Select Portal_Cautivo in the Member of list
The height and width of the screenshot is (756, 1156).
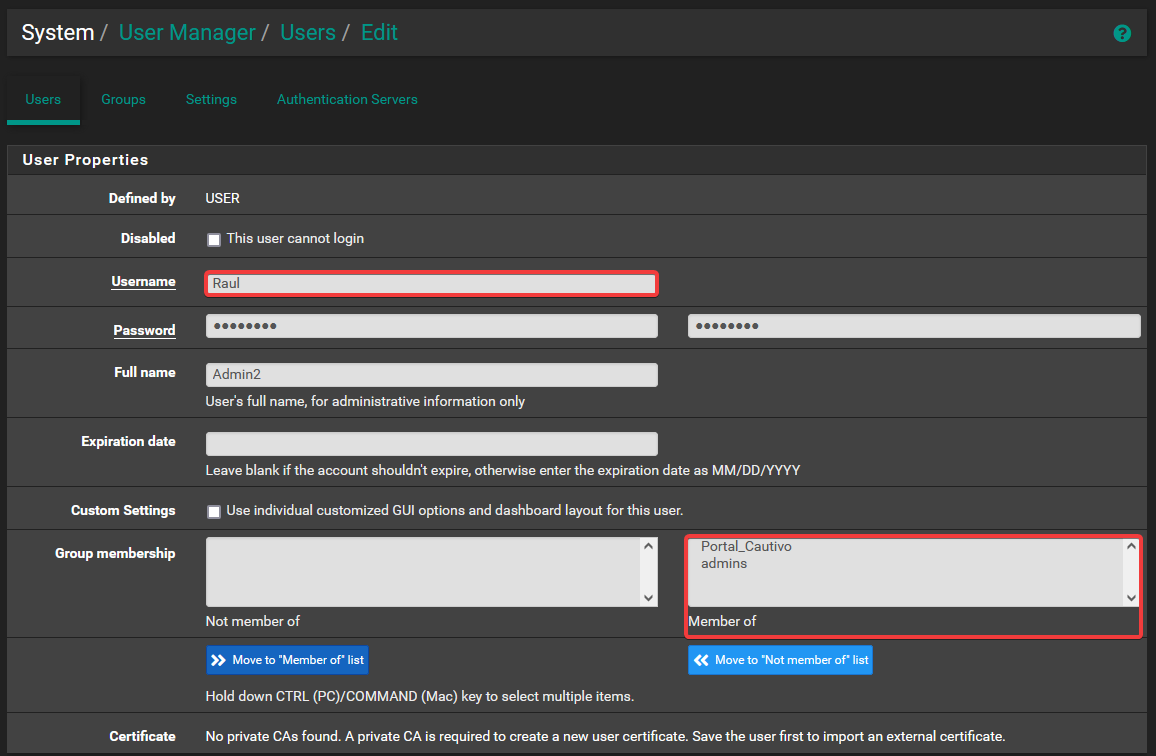tap(746, 547)
